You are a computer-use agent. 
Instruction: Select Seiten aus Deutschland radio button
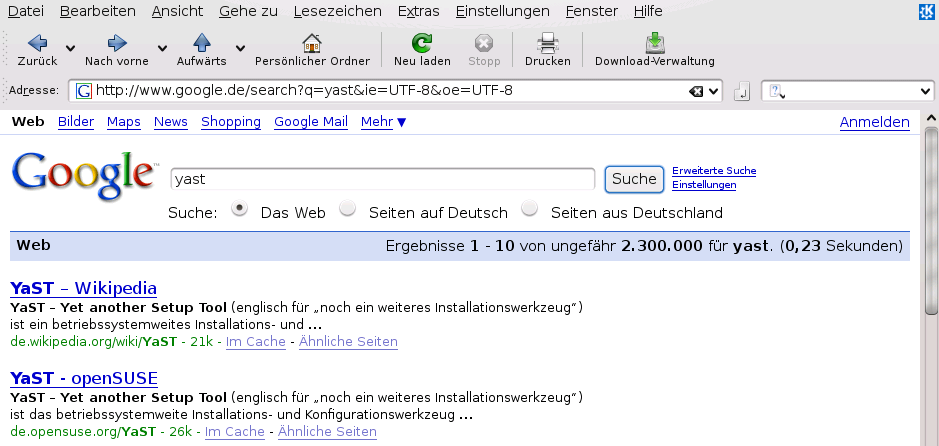(529, 209)
